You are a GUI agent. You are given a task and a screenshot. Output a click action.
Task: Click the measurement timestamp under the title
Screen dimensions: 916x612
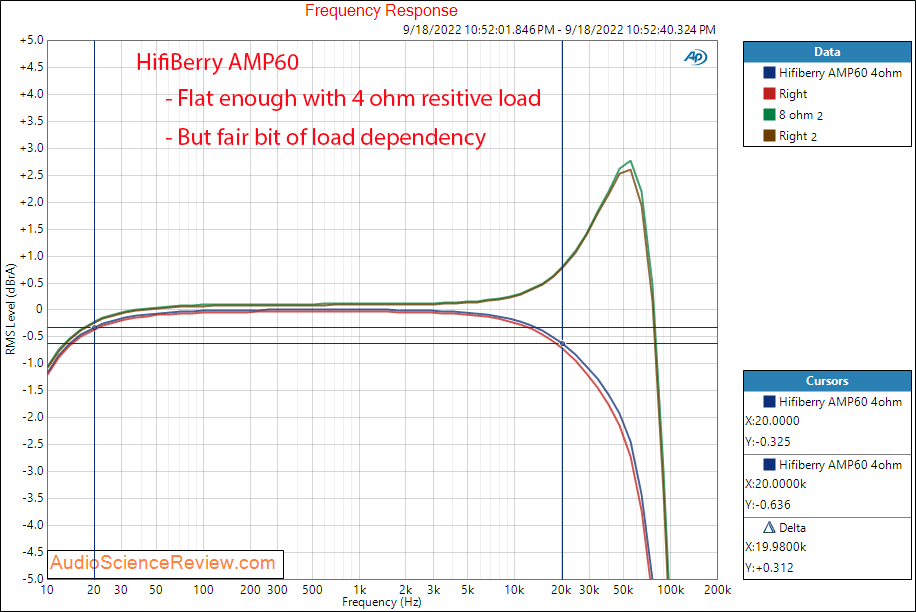click(x=559, y=30)
